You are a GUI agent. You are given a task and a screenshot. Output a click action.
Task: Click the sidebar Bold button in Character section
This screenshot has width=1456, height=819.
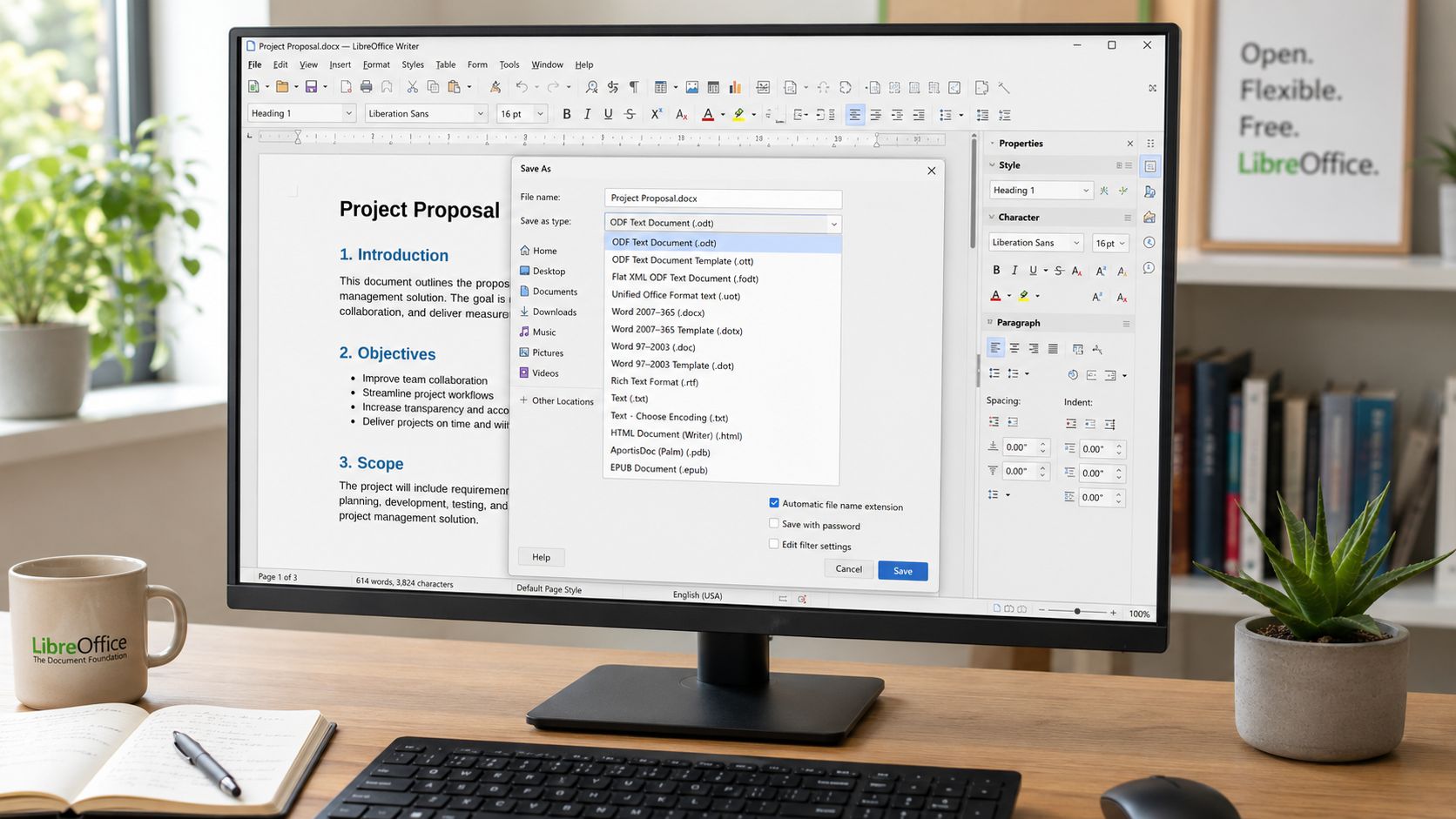click(x=996, y=270)
